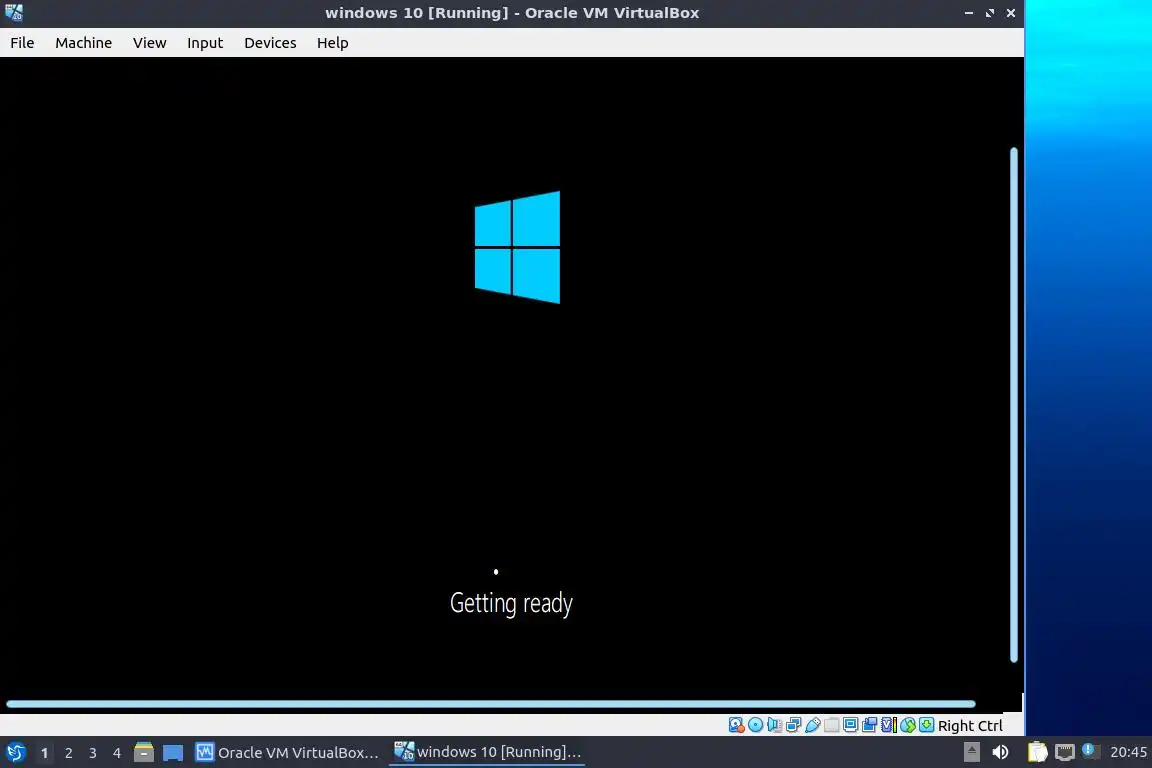Screen dimensions: 1152x768
Task: Open the Lubuntu start menu
Action: click(15, 752)
